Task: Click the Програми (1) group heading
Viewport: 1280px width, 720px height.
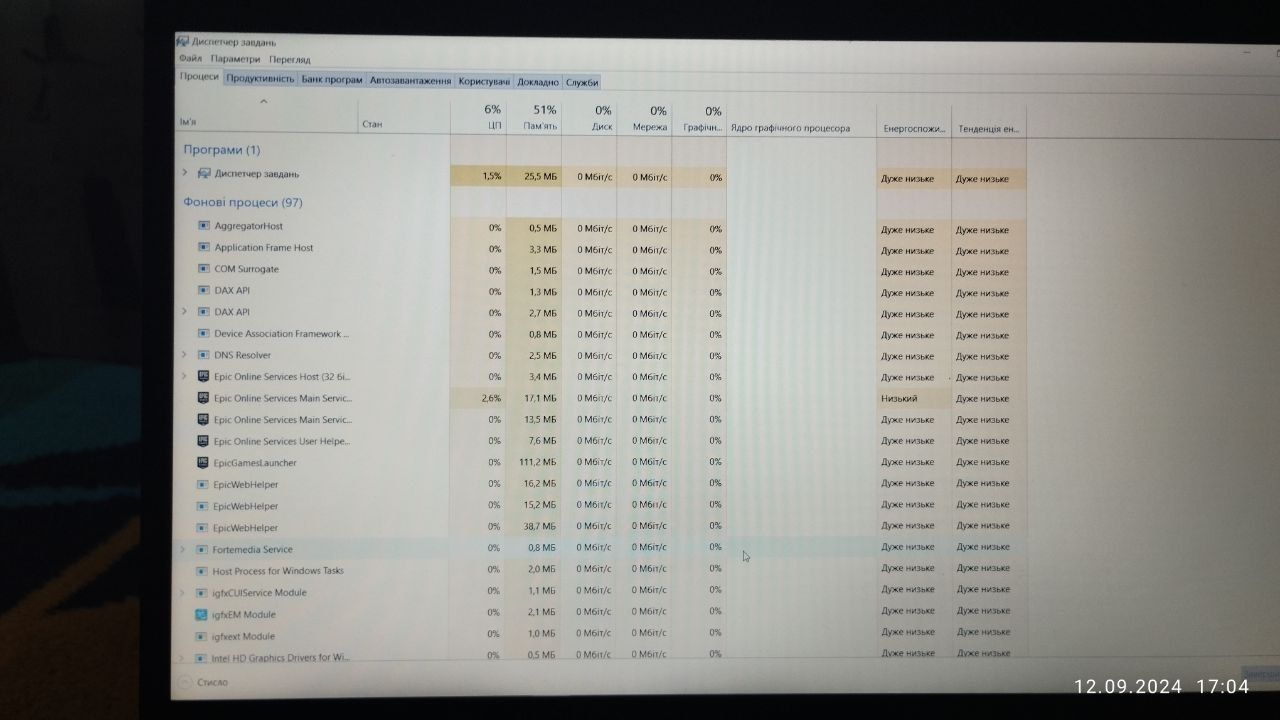Action: [222, 149]
